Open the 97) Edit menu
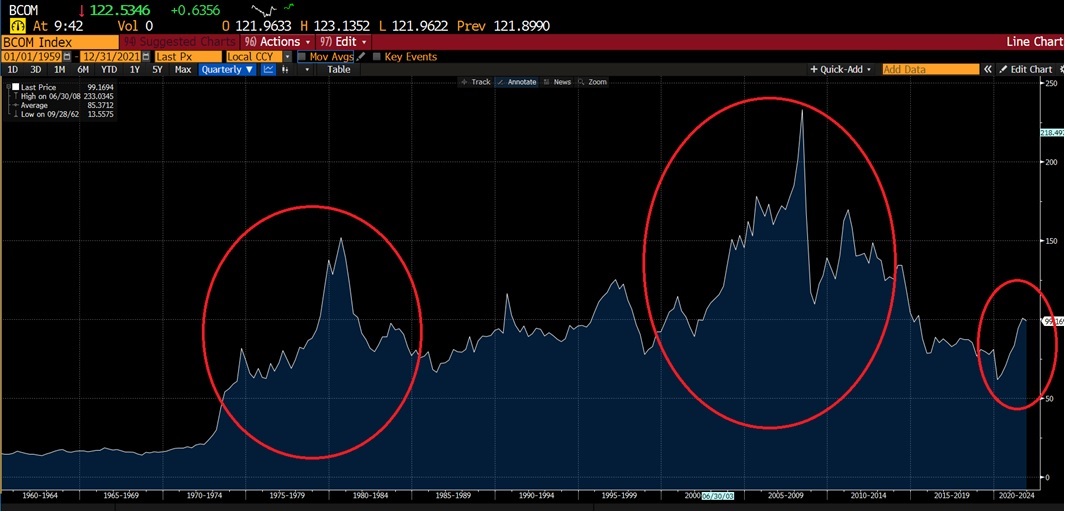Image resolution: width=1065 pixels, height=512 pixels. 343,41
